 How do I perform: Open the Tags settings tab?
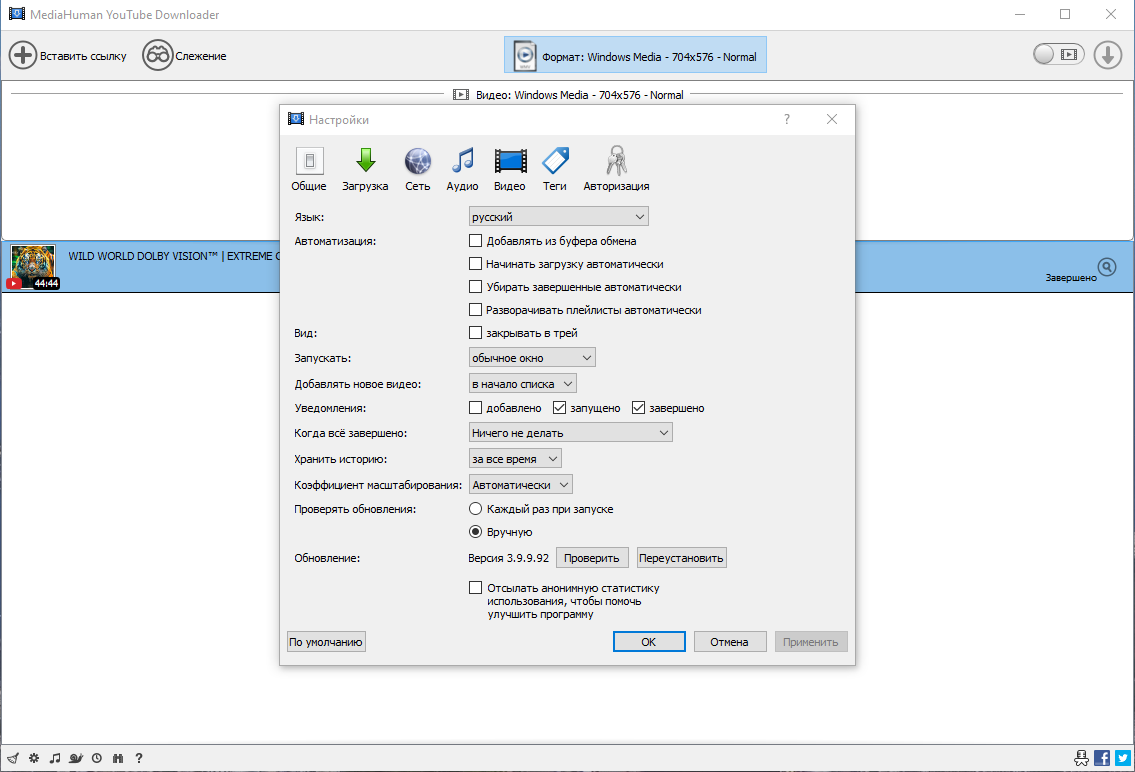click(x=555, y=169)
